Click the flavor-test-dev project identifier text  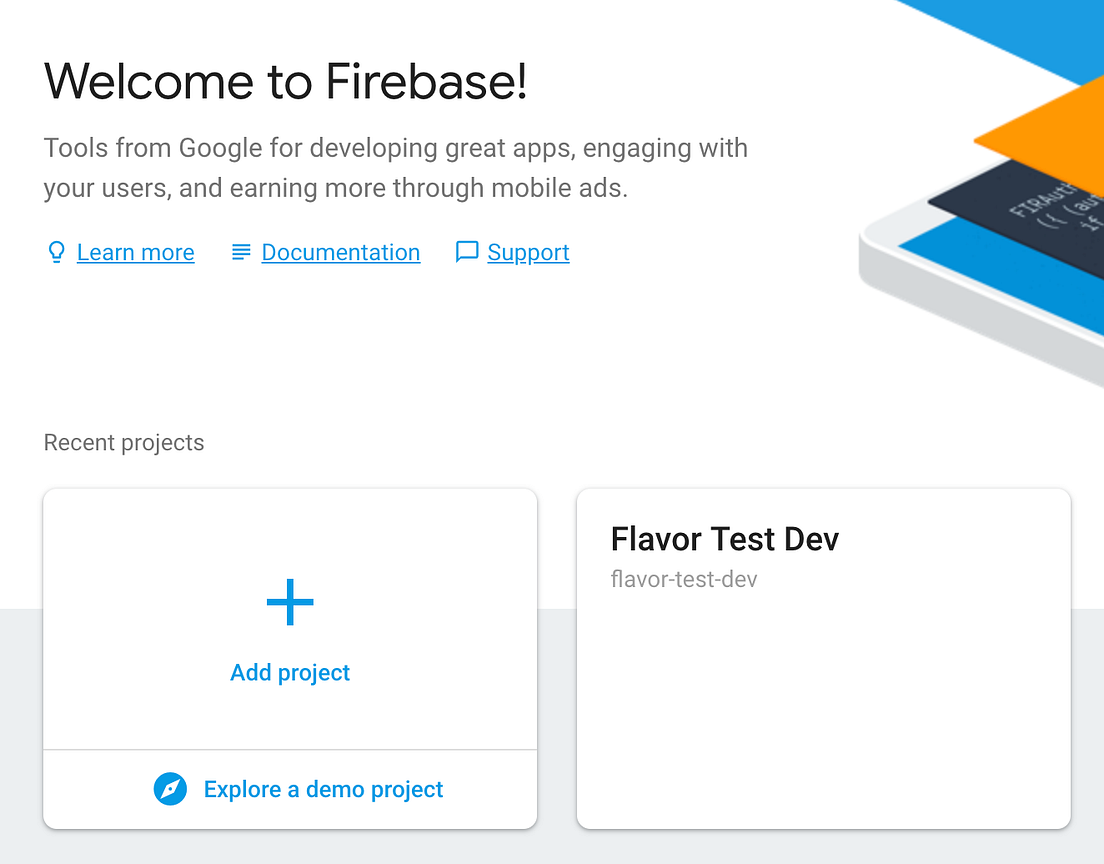[684, 579]
